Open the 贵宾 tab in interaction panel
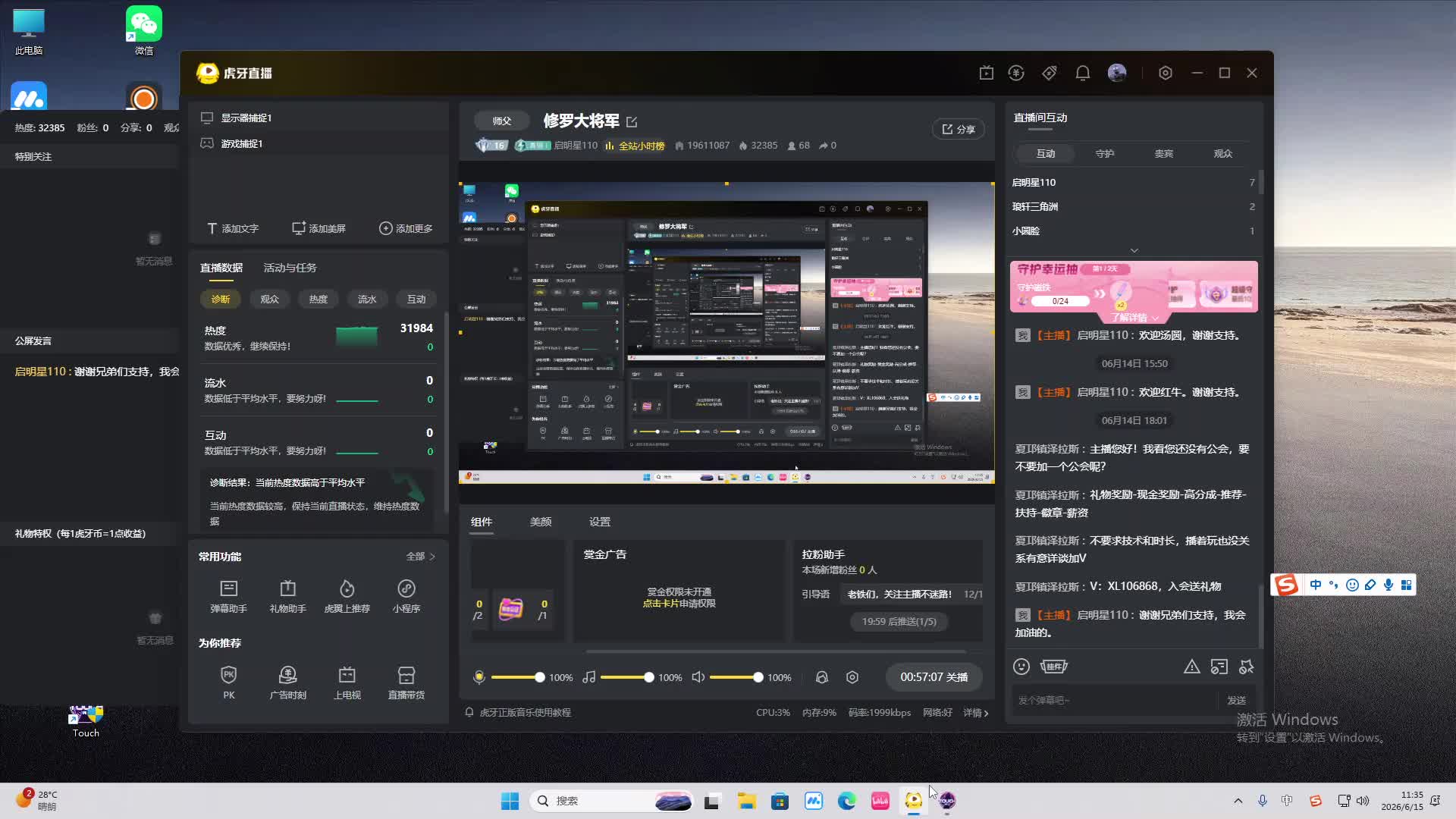Image resolution: width=1456 pixels, height=819 pixels. (1164, 154)
